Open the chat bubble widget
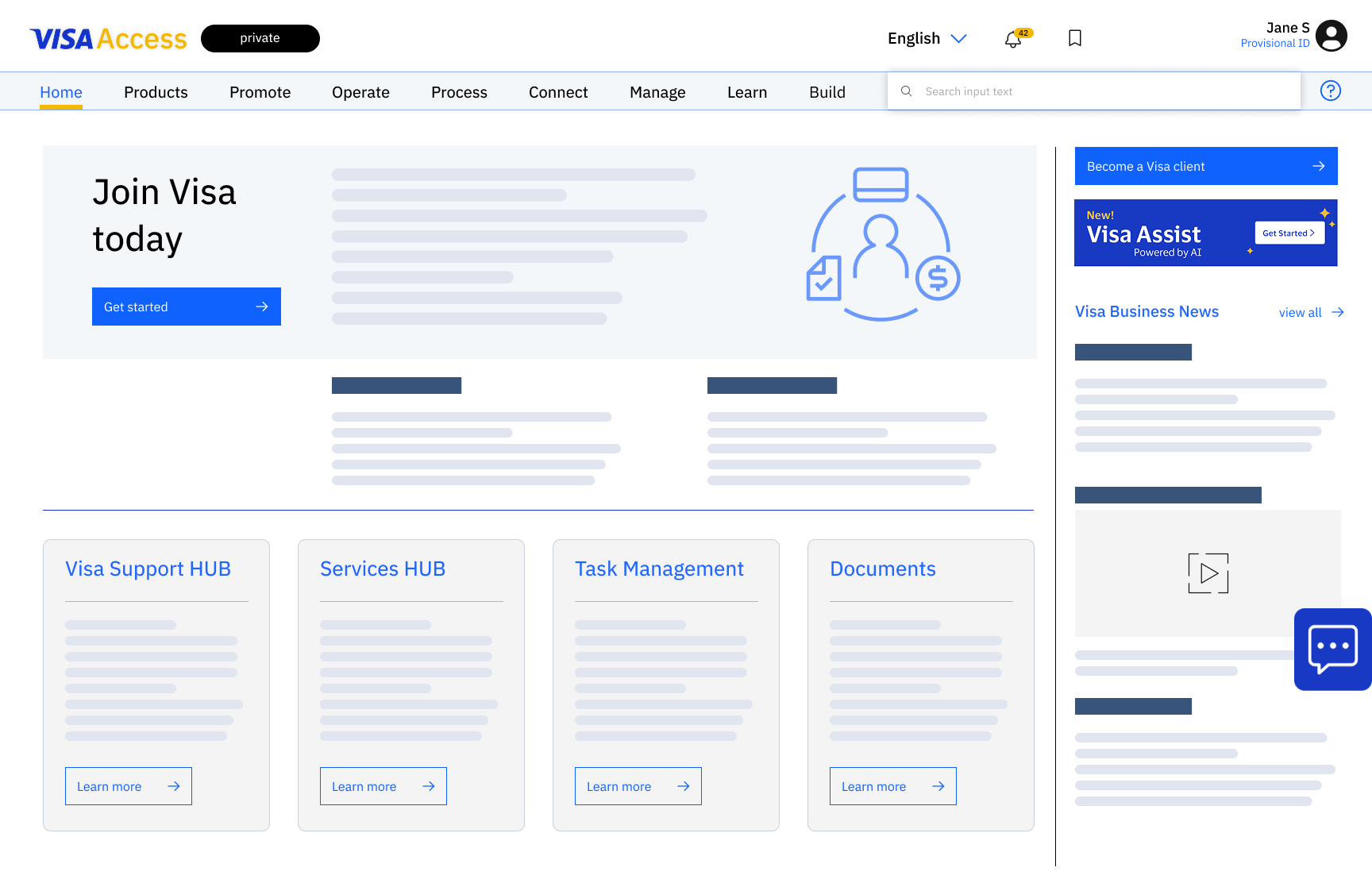This screenshot has height=887, width=1372. [1333, 650]
